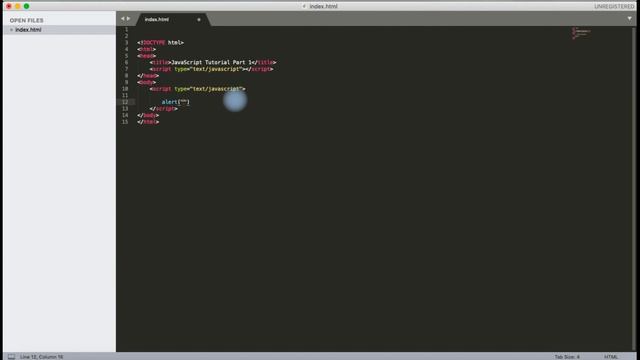The width and height of the screenshot is (640, 360).
Task: Click the tab history forward arrow
Action: (129, 19)
